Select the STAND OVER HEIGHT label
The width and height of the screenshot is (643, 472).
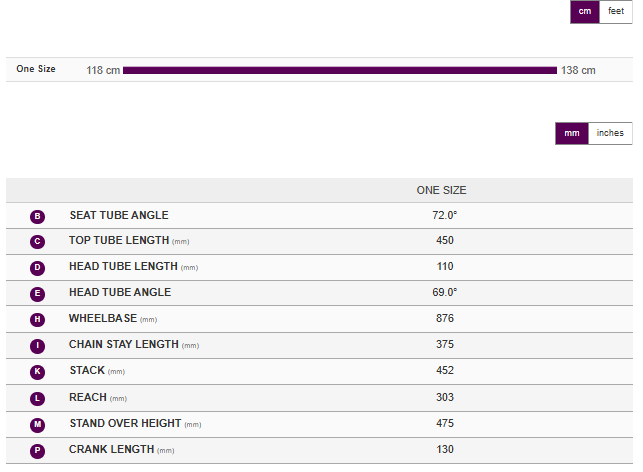[125, 423]
